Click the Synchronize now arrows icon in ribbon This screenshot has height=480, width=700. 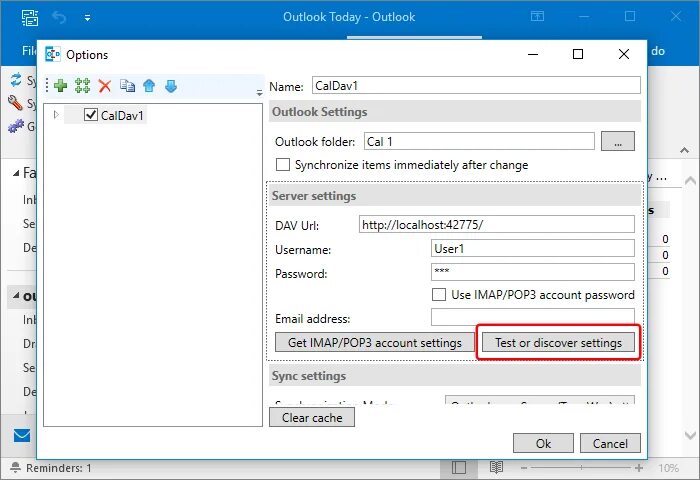[x=16, y=80]
